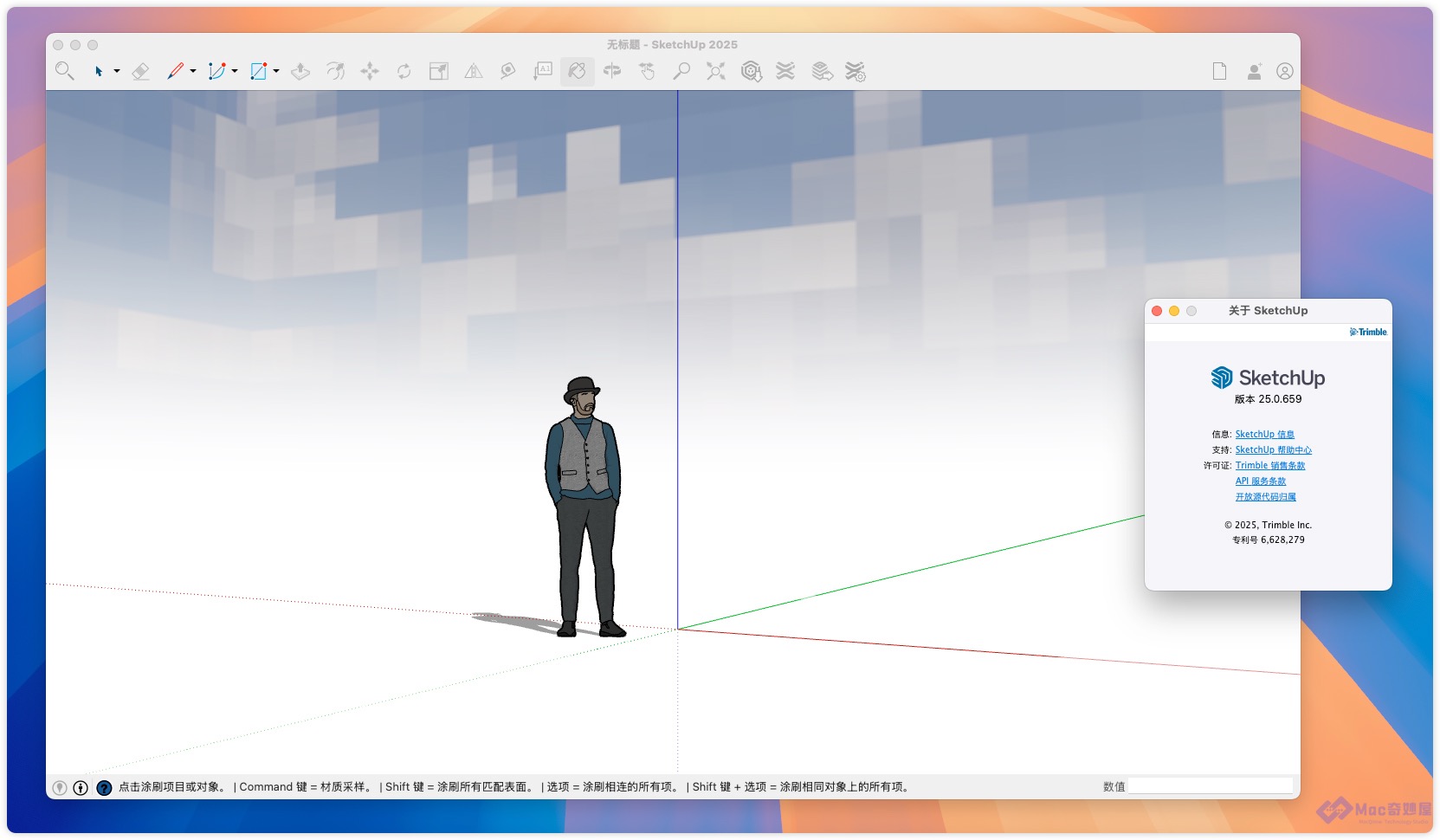1440x840 pixels.
Task: Open the Extension Warehouse icon
Action: 785,71
